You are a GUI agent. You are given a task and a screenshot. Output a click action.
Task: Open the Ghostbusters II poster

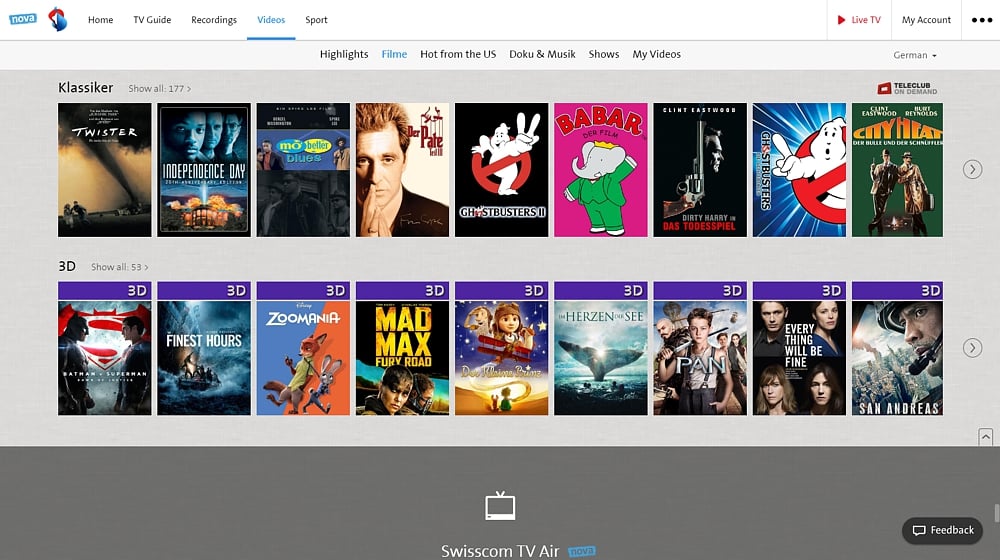tap(501, 170)
